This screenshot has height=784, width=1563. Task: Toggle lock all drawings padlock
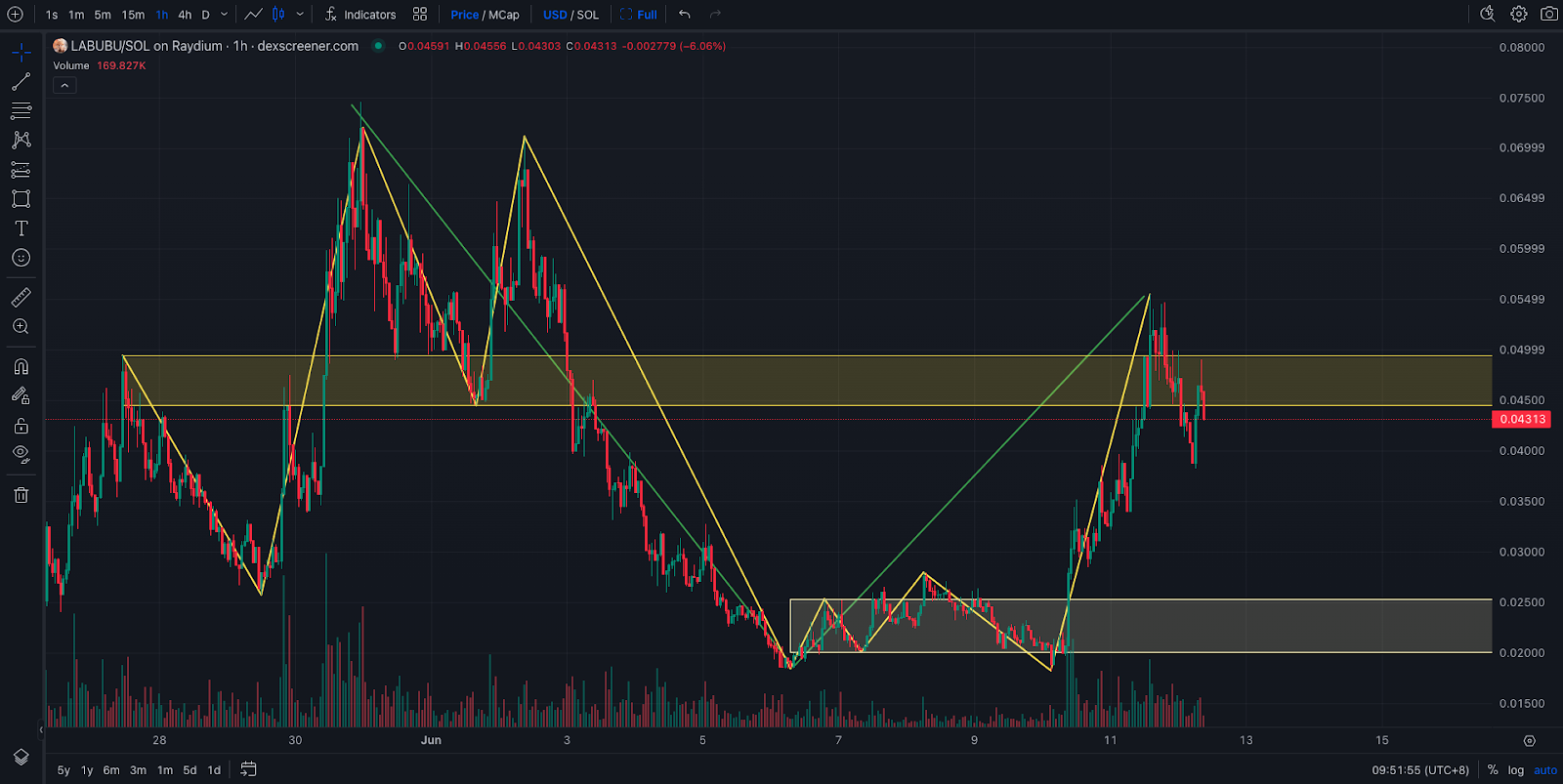[21, 426]
